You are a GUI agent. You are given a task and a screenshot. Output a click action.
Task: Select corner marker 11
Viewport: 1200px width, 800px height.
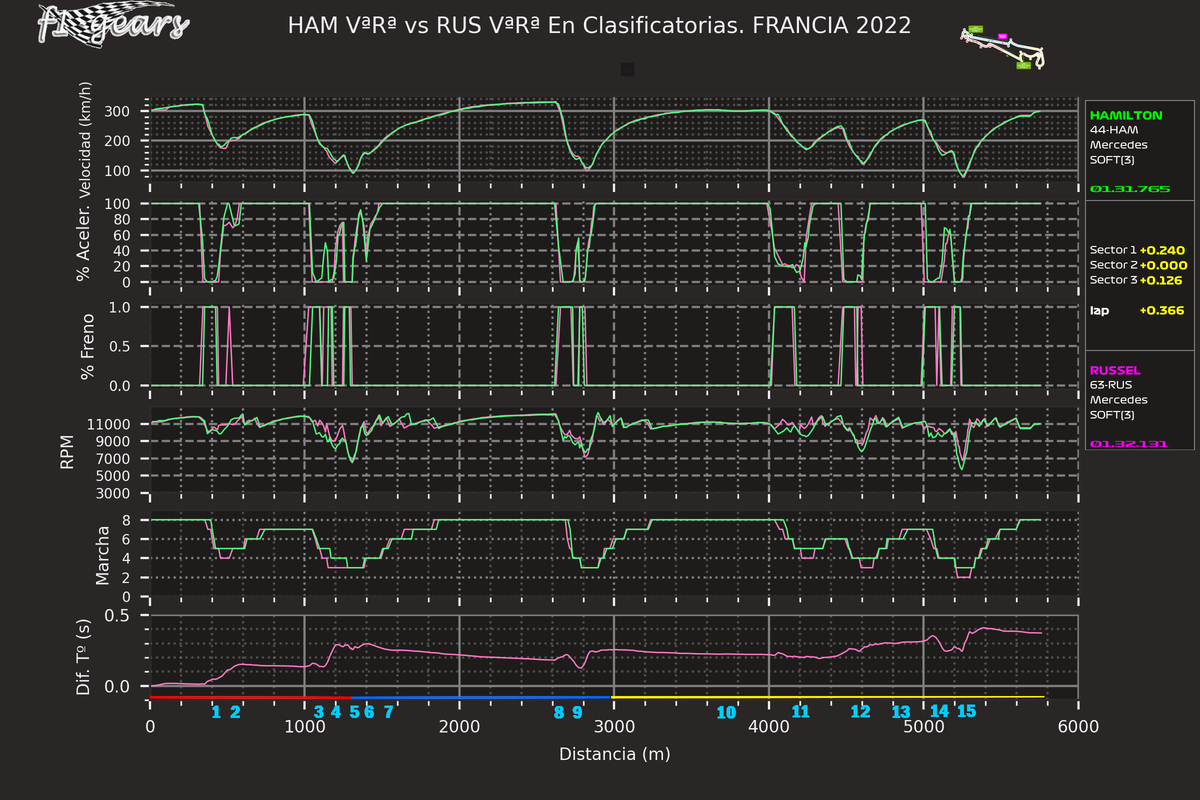800,712
